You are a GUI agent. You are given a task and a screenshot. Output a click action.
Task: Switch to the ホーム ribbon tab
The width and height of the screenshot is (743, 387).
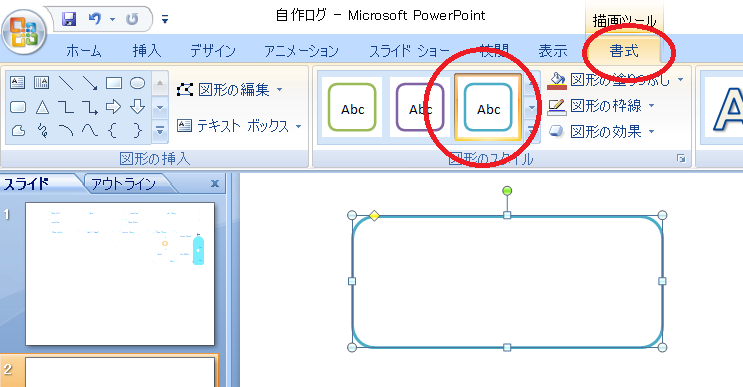click(84, 50)
